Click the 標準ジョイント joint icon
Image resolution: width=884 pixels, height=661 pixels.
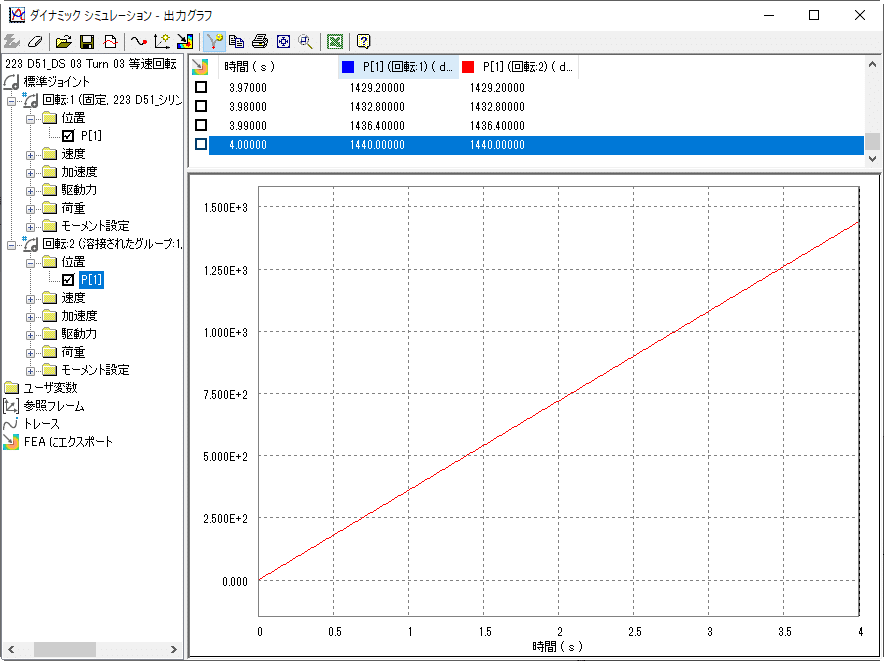pos(11,82)
